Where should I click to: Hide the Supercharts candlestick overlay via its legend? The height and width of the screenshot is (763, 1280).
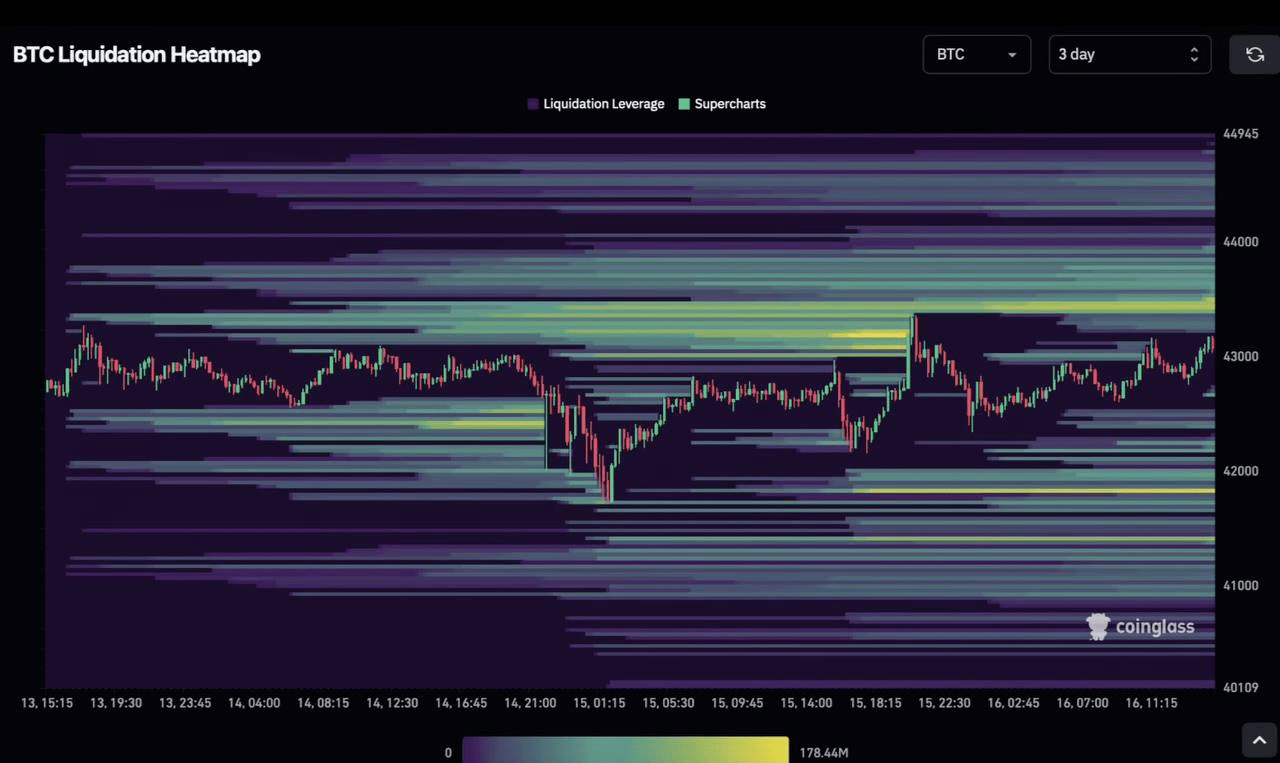pos(722,103)
